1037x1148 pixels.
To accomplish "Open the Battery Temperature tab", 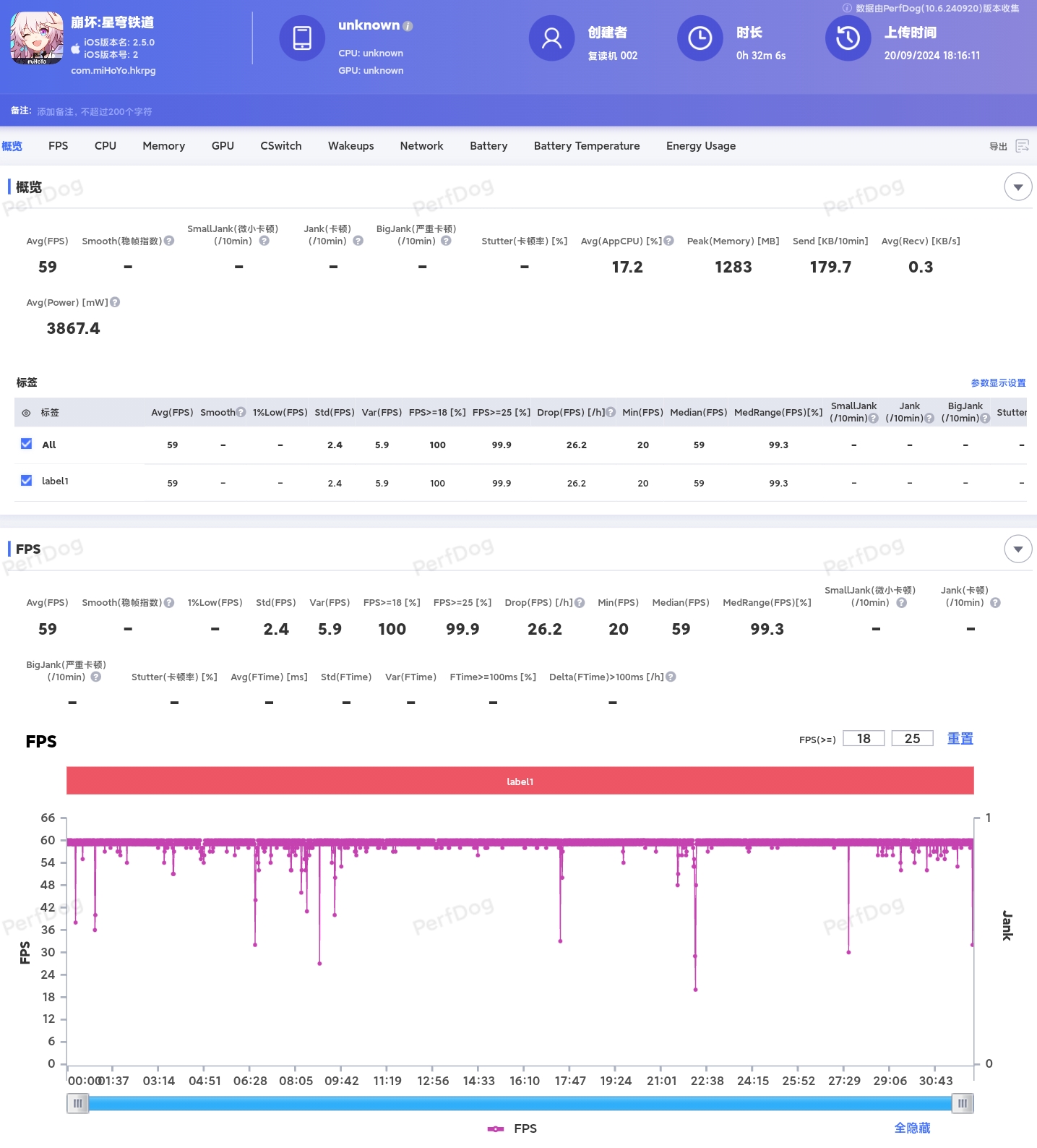I will click(x=587, y=146).
